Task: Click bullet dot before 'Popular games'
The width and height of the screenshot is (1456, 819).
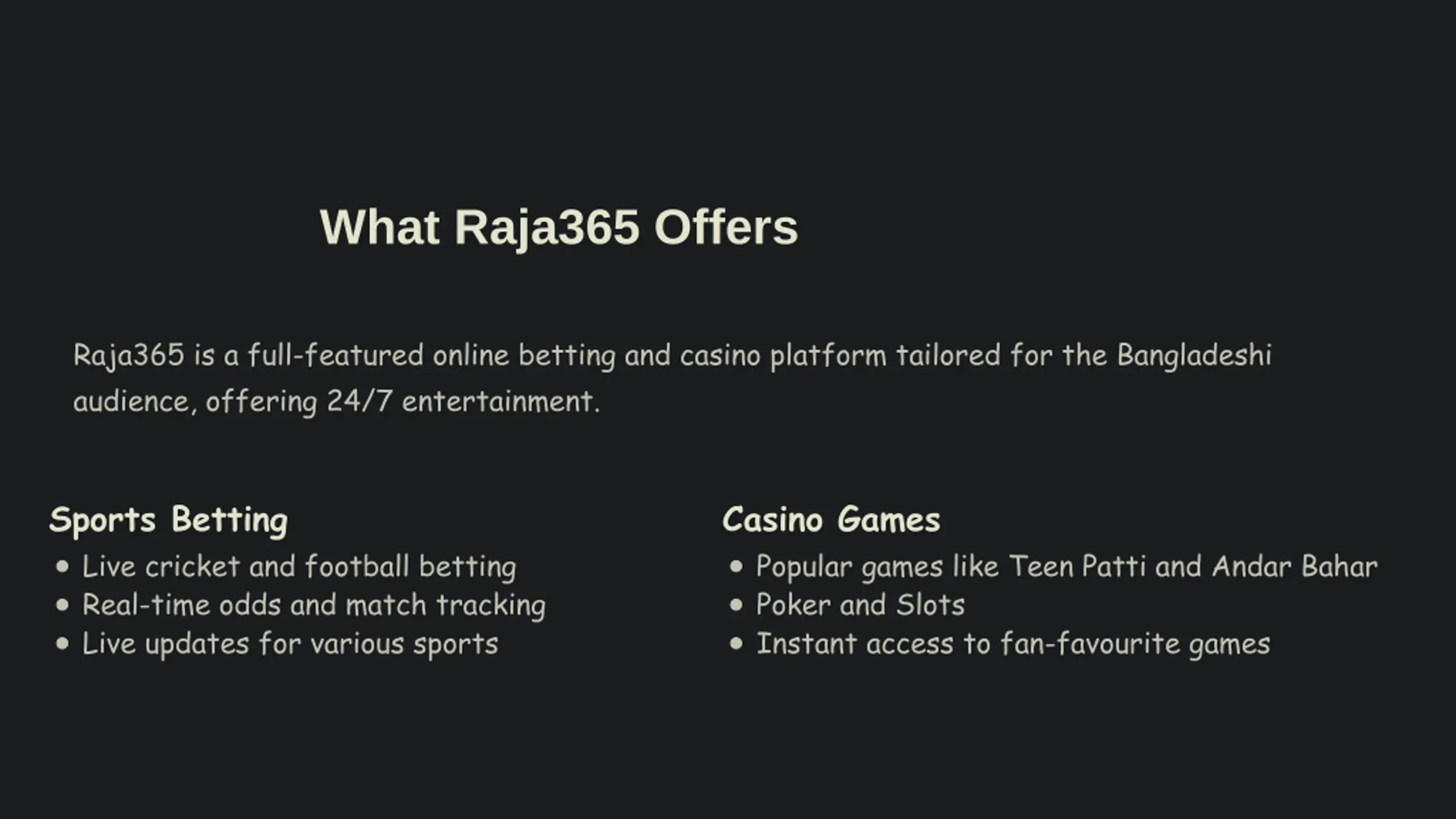Action: [x=736, y=566]
